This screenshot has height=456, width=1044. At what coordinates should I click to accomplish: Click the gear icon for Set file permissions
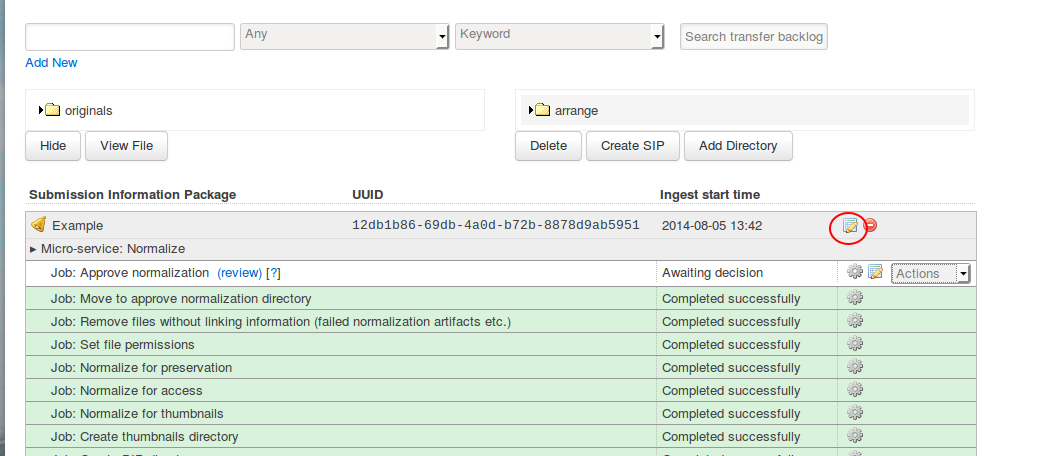854,344
